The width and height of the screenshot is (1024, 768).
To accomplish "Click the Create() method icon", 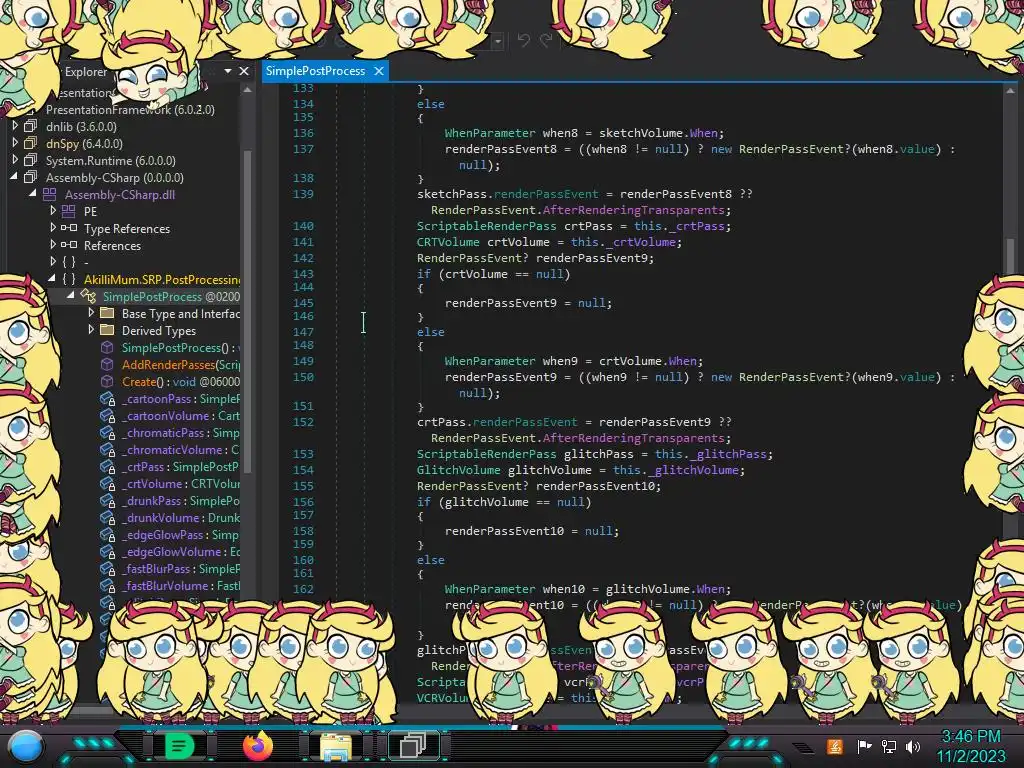I will tap(107, 381).
